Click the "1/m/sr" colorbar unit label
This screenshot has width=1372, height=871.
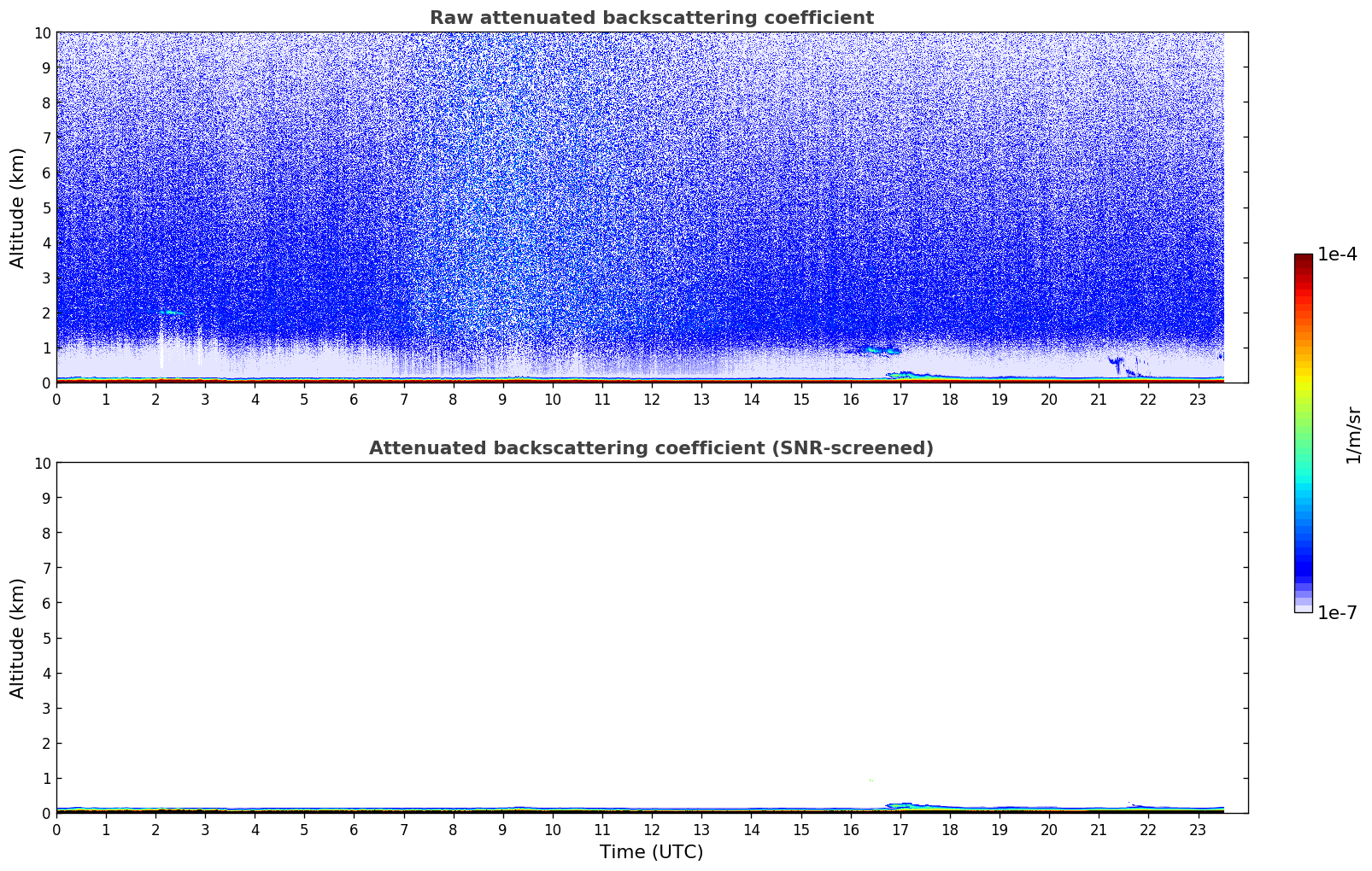1352,434
